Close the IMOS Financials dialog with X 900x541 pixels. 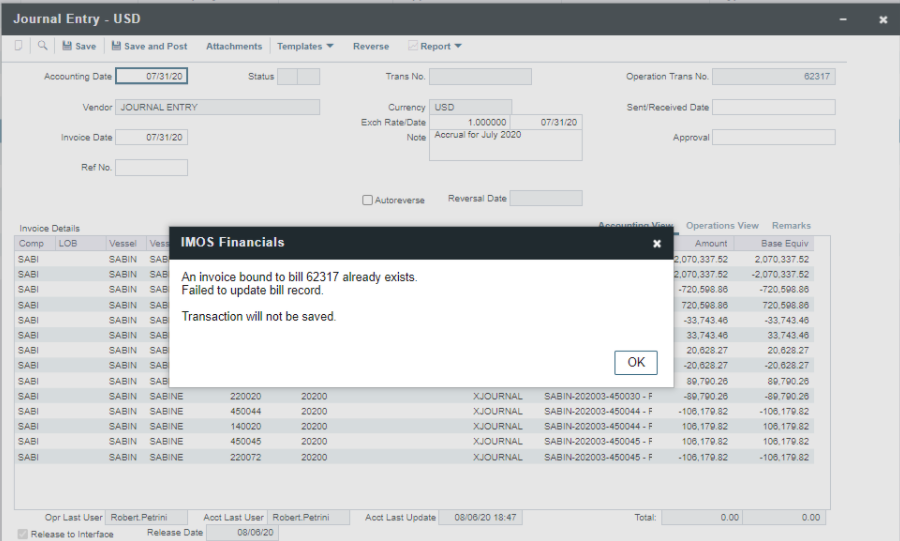(x=657, y=243)
